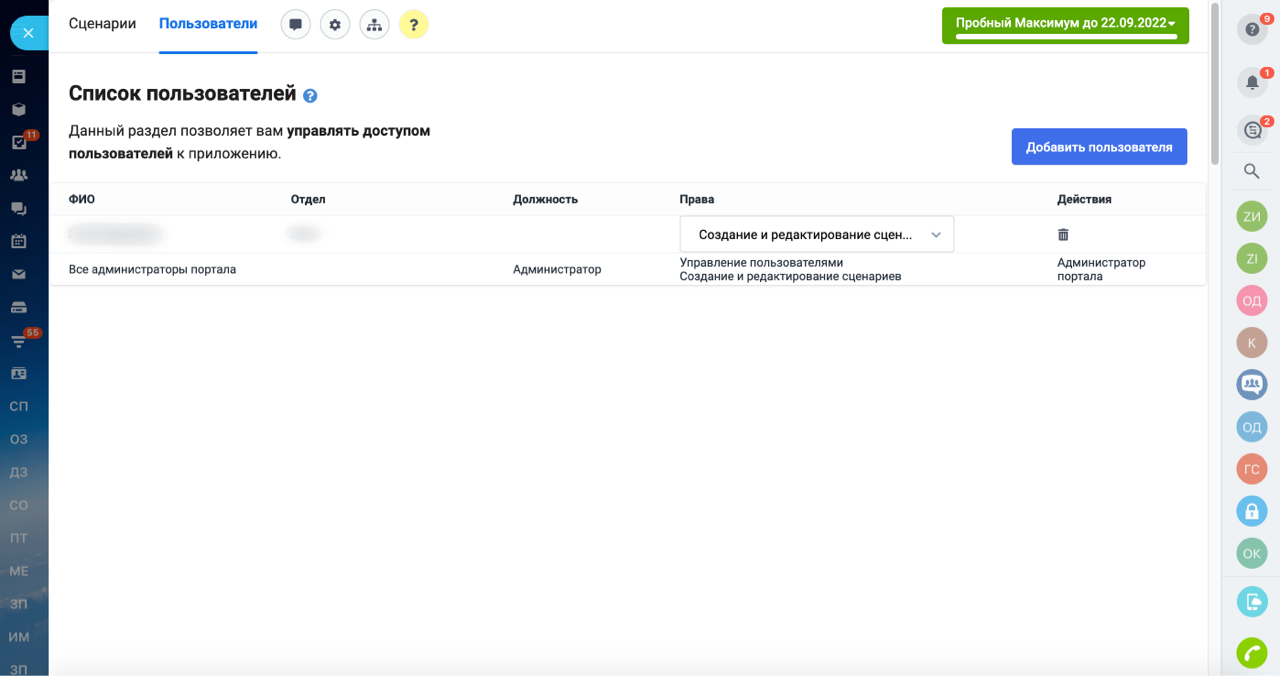Click the search magnifier in right panel
The image size is (1280, 676).
pyautogui.click(x=1251, y=172)
